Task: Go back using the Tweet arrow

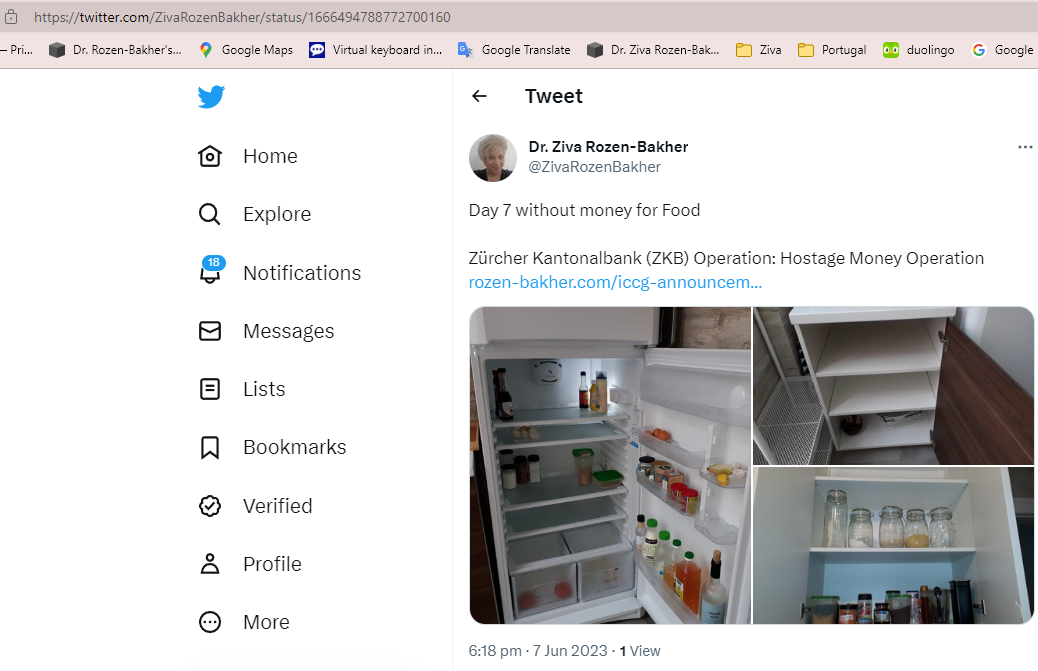Action: (479, 97)
